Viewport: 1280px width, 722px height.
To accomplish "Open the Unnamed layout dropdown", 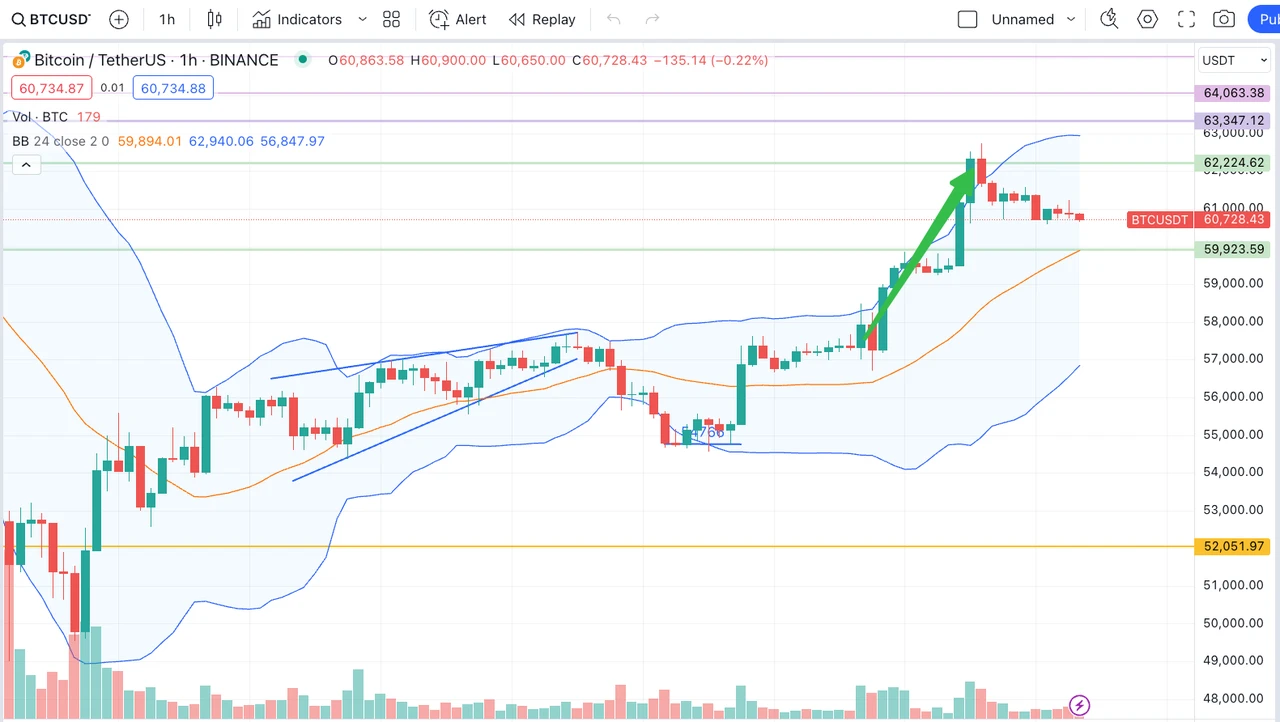I will (1024, 19).
